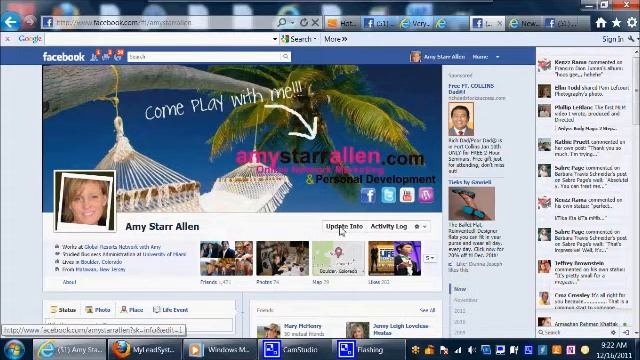Open Facebook friend requests notification icon
The width and height of the screenshot is (640, 360).
coord(95,56)
